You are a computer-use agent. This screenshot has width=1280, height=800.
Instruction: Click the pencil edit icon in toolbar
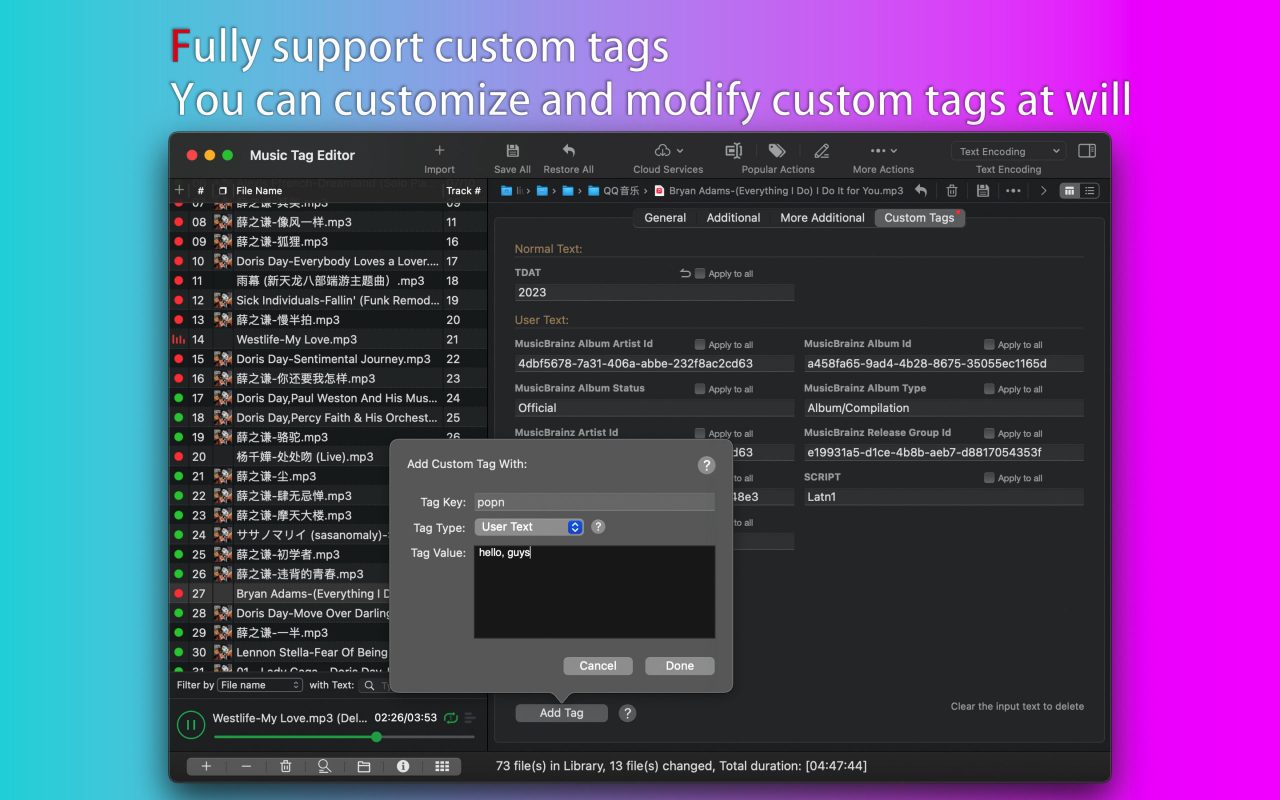[822, 151]
